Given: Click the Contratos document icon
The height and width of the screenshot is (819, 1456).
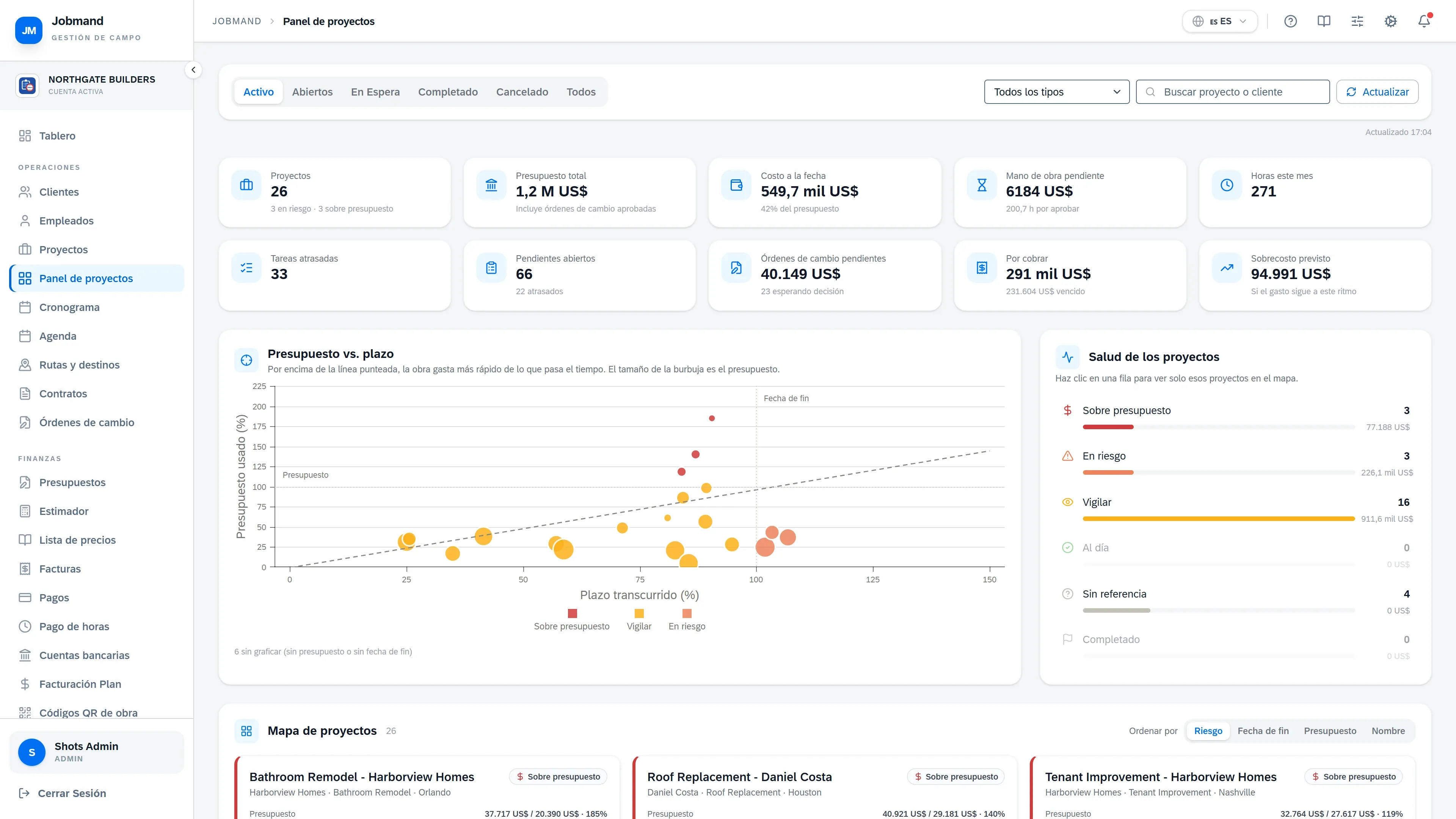Looking at the screenshot, I should [x=25, y=394].
